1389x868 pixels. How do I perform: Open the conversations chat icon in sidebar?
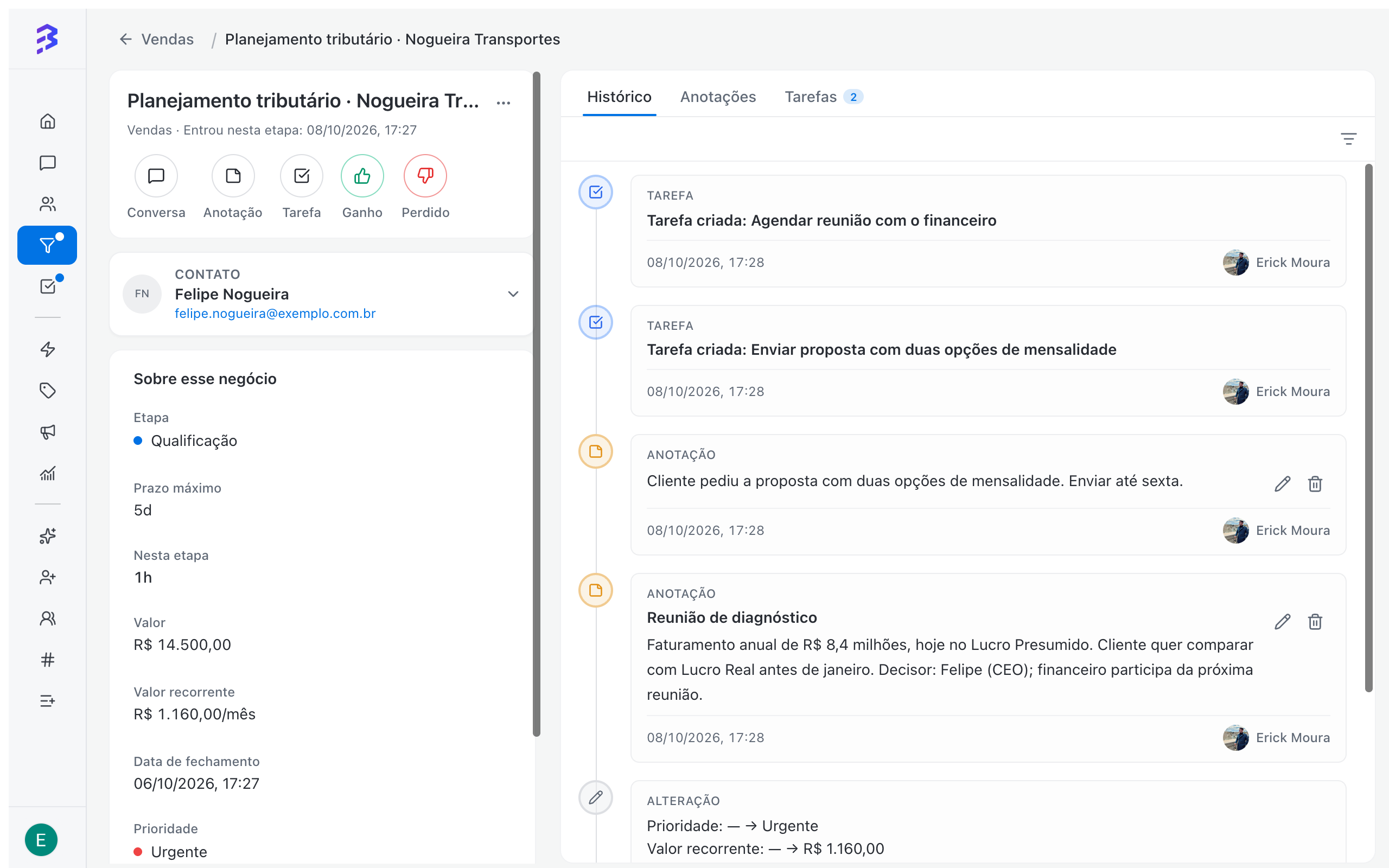point(48,162)
